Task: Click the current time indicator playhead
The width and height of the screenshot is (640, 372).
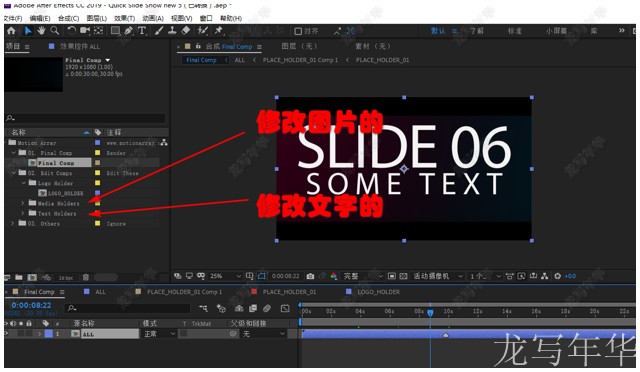Action: click(x=430, y=312)
